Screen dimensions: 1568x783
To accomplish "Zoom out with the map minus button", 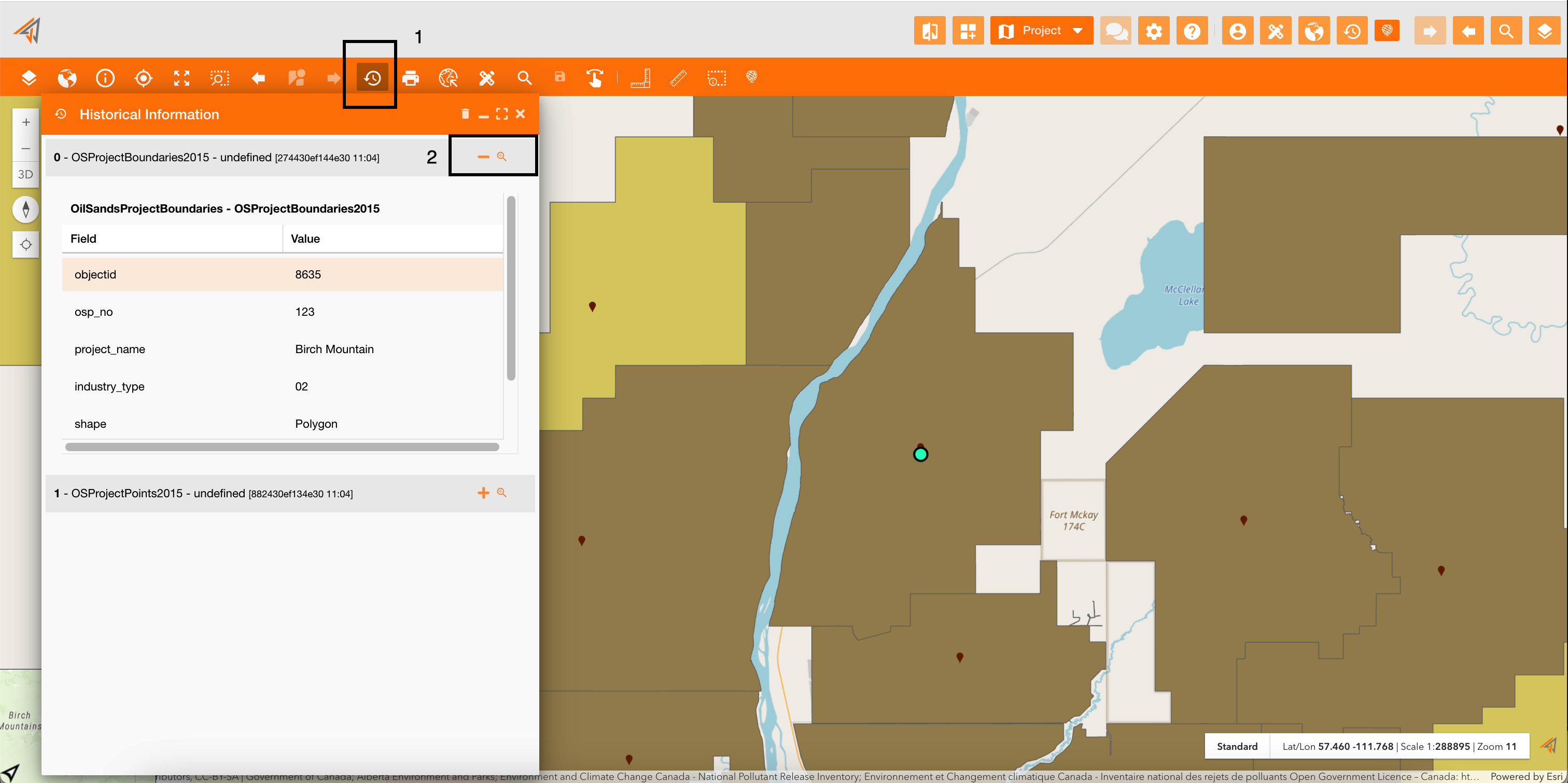I will [x=25, y=149].
